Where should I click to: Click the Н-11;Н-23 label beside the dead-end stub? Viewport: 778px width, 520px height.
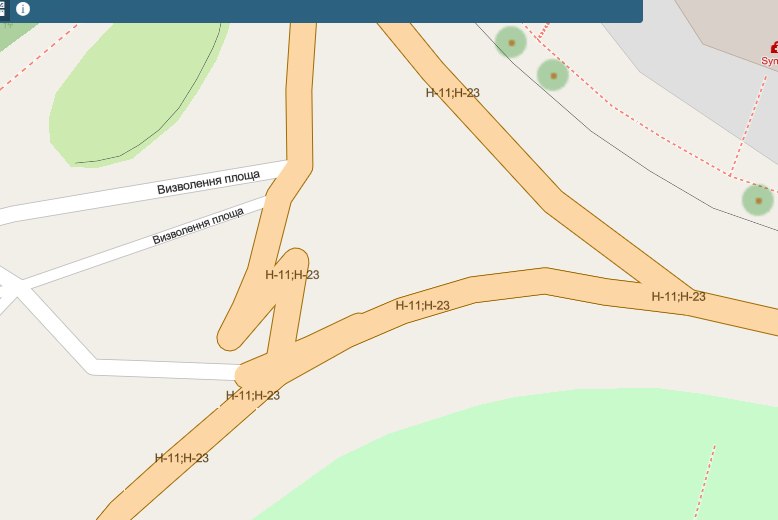(x=292, y=275)
